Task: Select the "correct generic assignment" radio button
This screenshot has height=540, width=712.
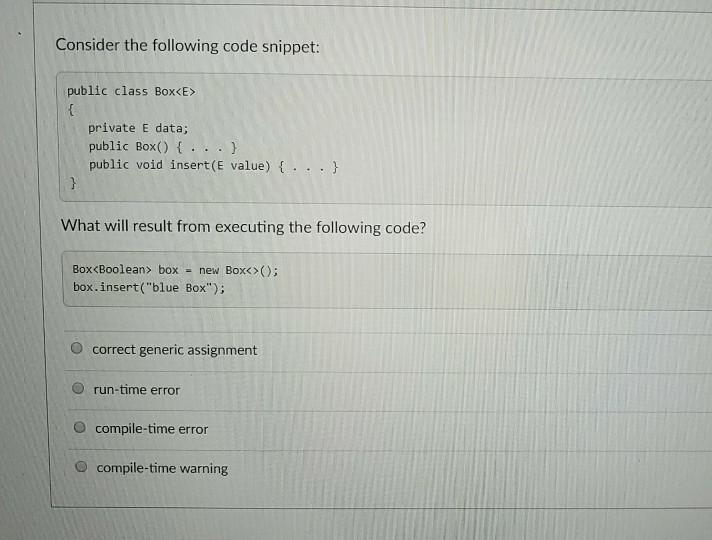Action: (77, 348)
